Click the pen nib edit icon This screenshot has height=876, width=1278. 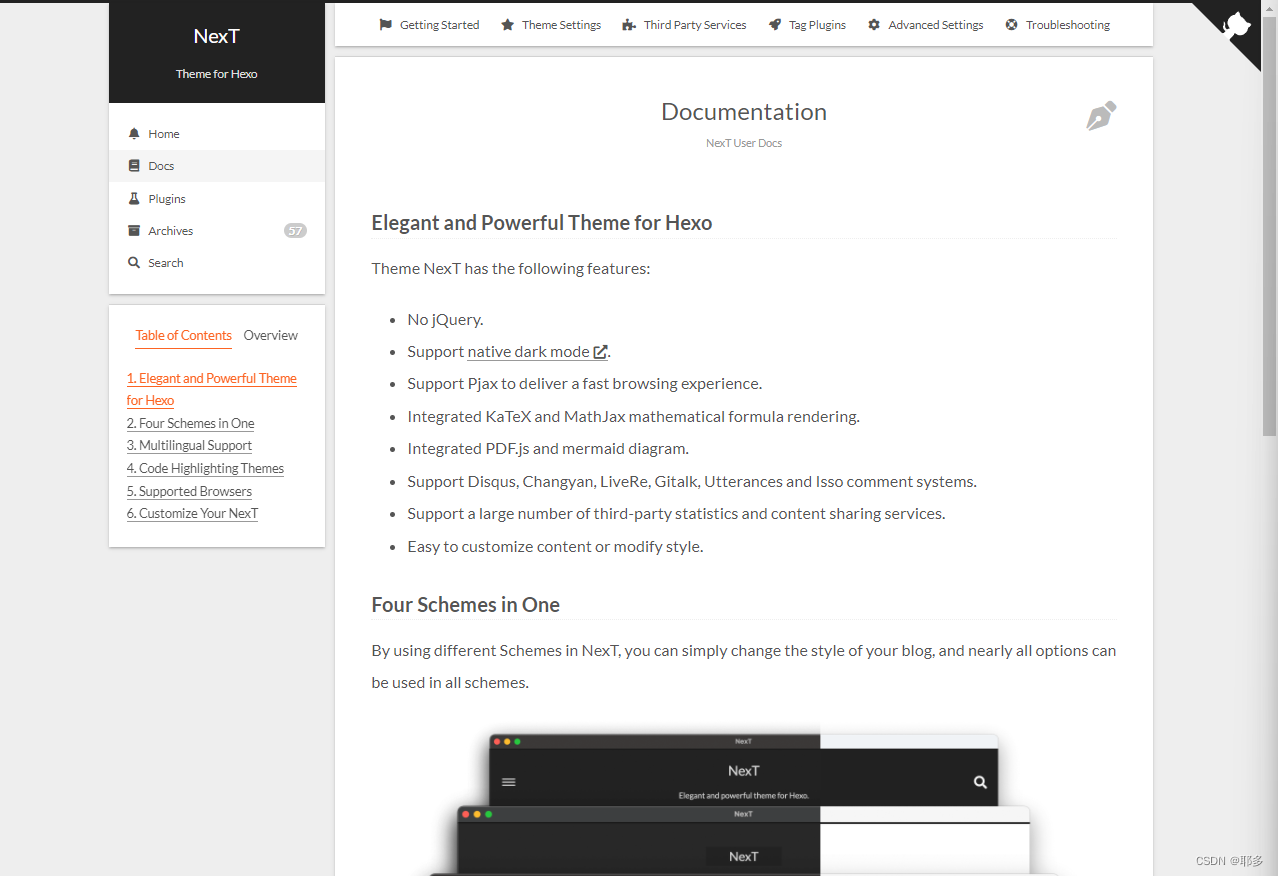(x=1101, y=116)
